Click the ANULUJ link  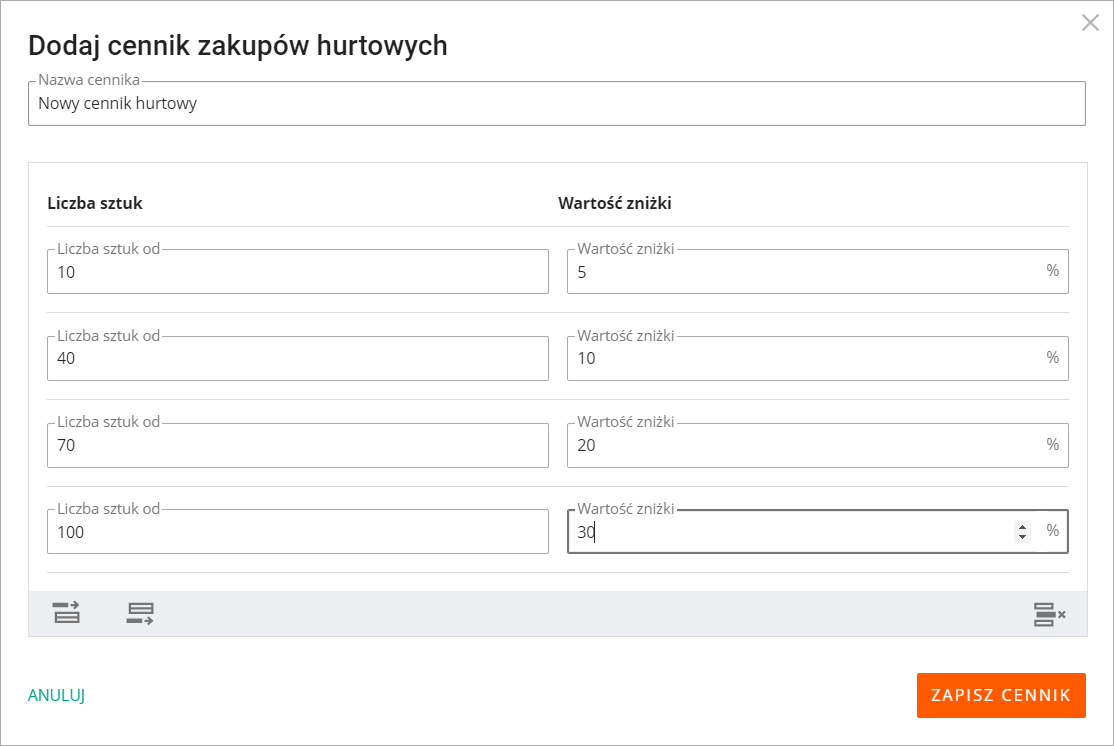pyautogui.click(x=56, y=695)
